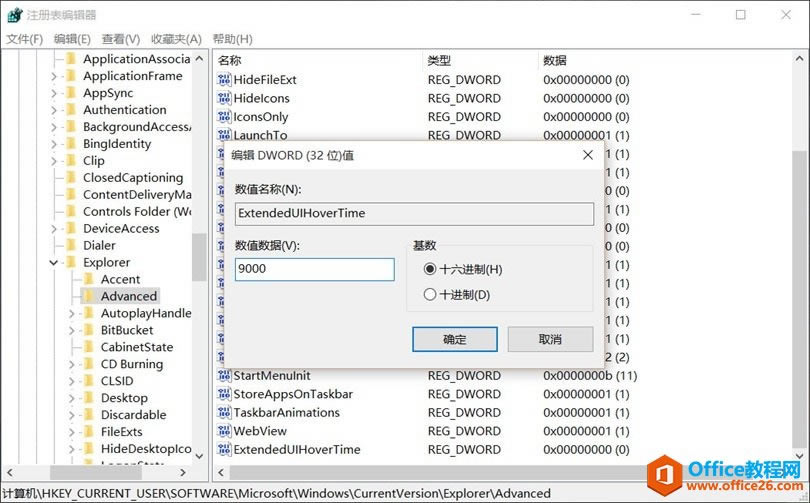The image size is (810, 503).
Task: Select the Controls Folder tree item
Action: [137, 212]
